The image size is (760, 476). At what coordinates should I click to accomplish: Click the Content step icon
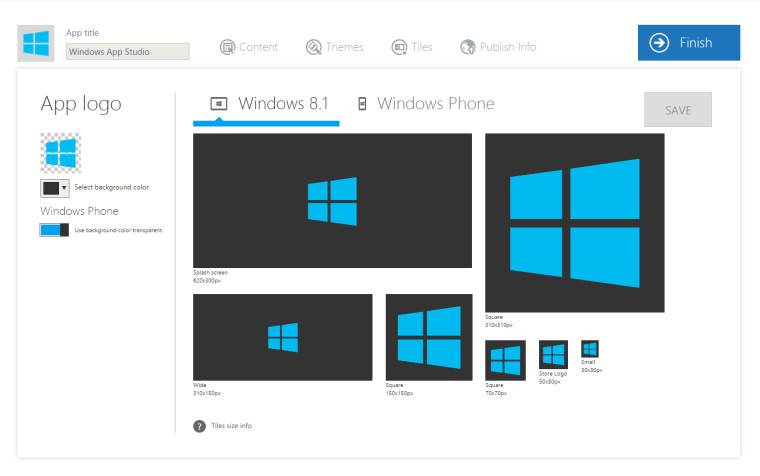tap(227, 47)
